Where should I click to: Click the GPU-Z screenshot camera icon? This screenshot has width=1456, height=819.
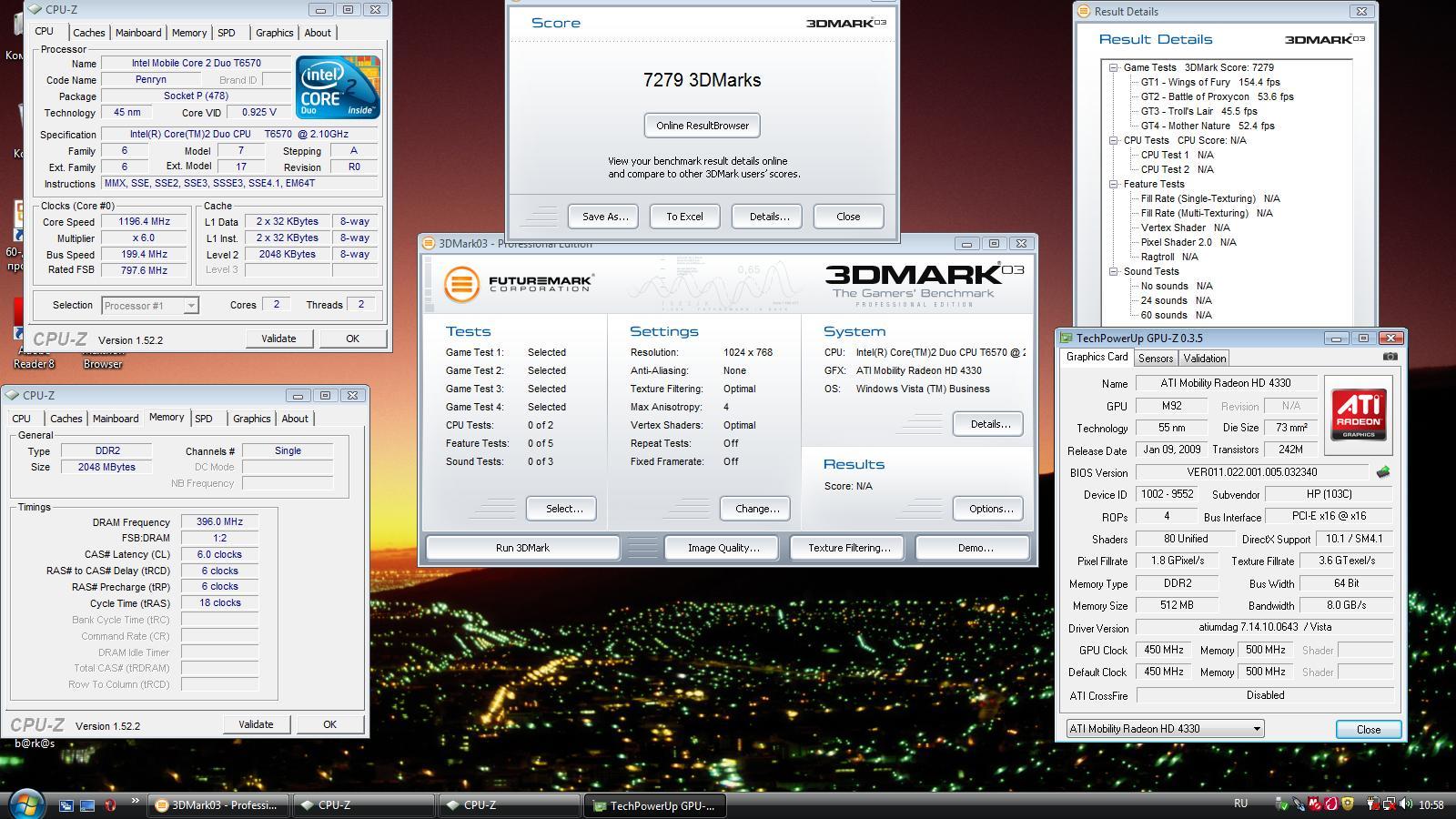click(1390, 357)
